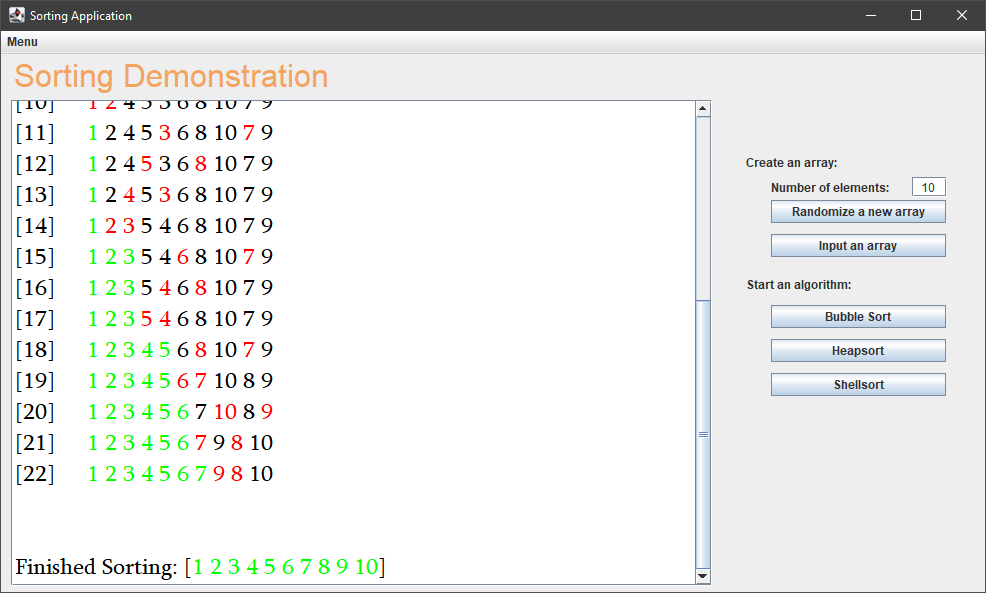Click the step label [21]
This screenshot has height=593, width=986.
[35, 443]
